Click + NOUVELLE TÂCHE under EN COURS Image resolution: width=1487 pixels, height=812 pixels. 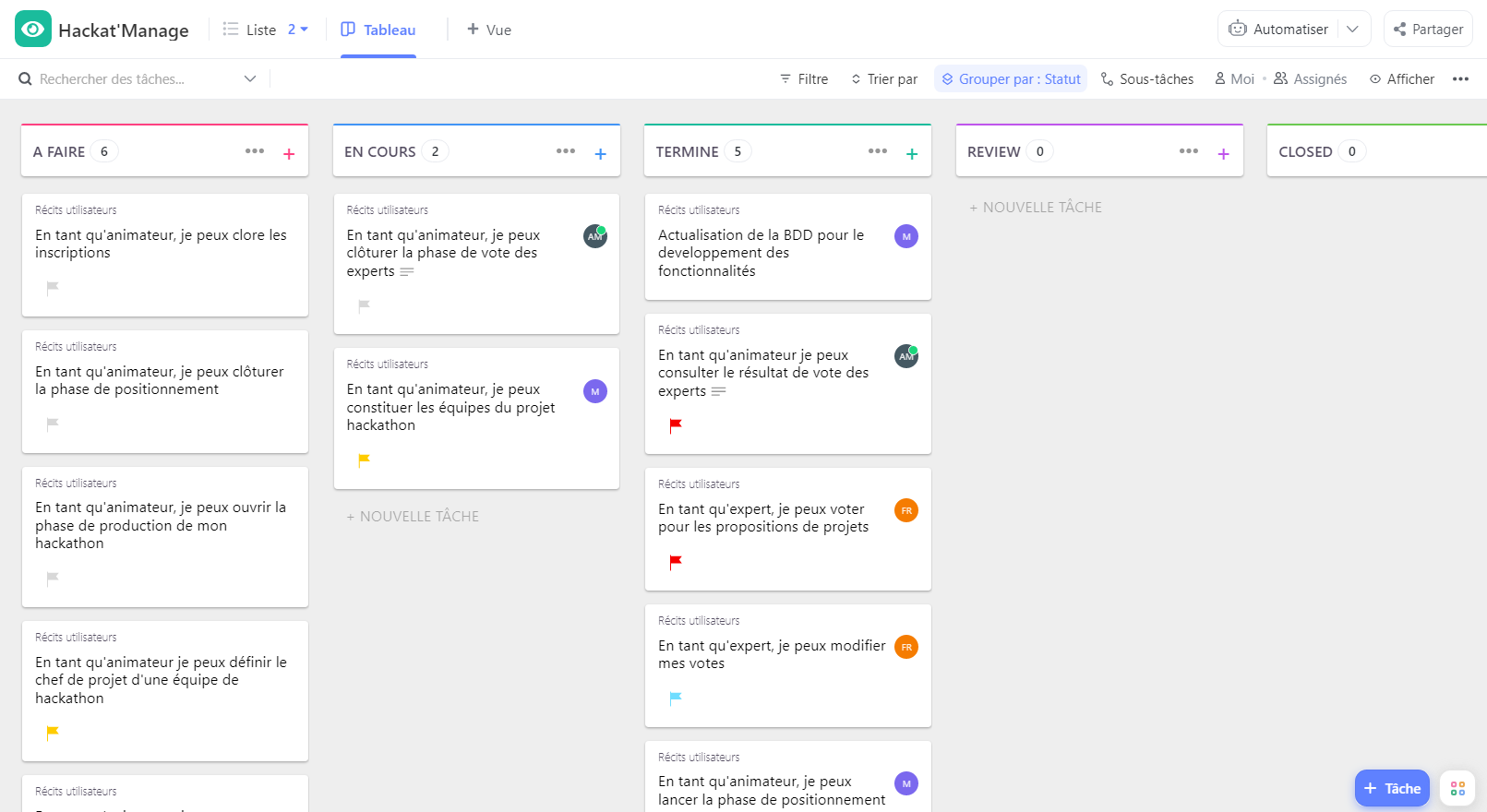(413, 517)
